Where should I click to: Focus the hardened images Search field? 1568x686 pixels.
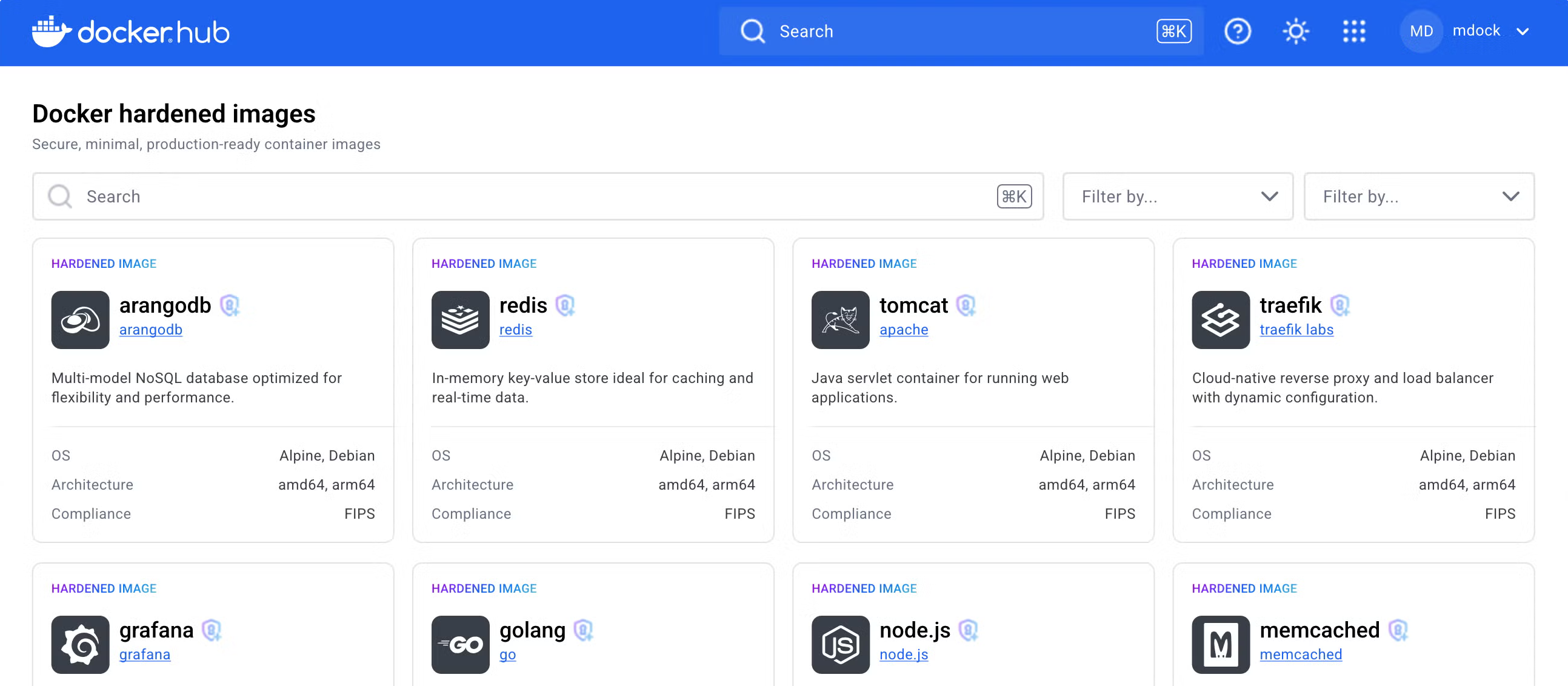pyautogui.click(x=538, y=196)
